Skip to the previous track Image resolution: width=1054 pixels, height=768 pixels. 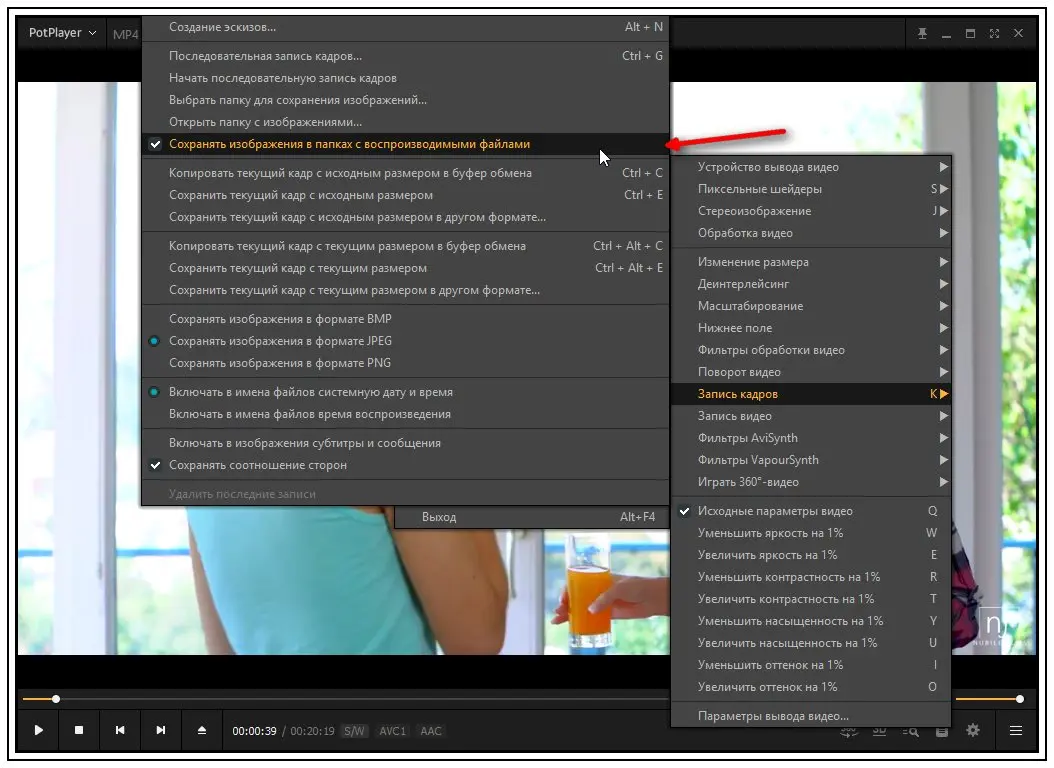point(120,731)
